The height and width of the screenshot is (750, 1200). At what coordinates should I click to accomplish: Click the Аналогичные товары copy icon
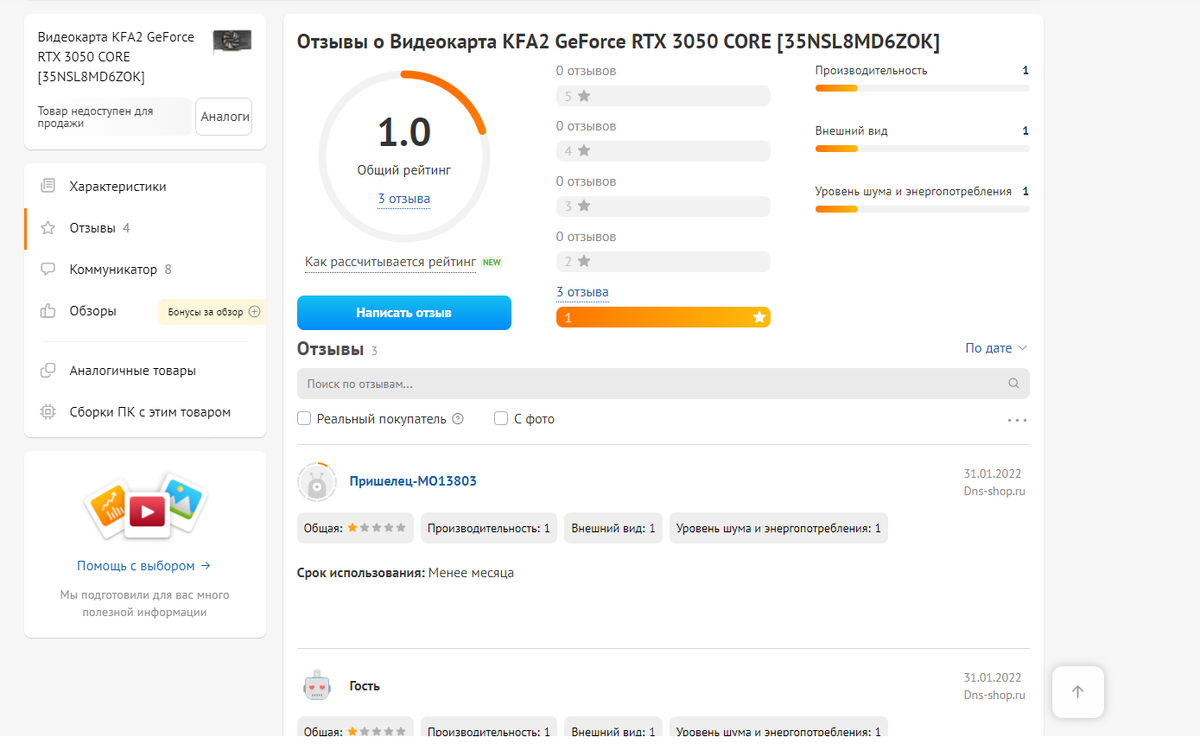48,371
